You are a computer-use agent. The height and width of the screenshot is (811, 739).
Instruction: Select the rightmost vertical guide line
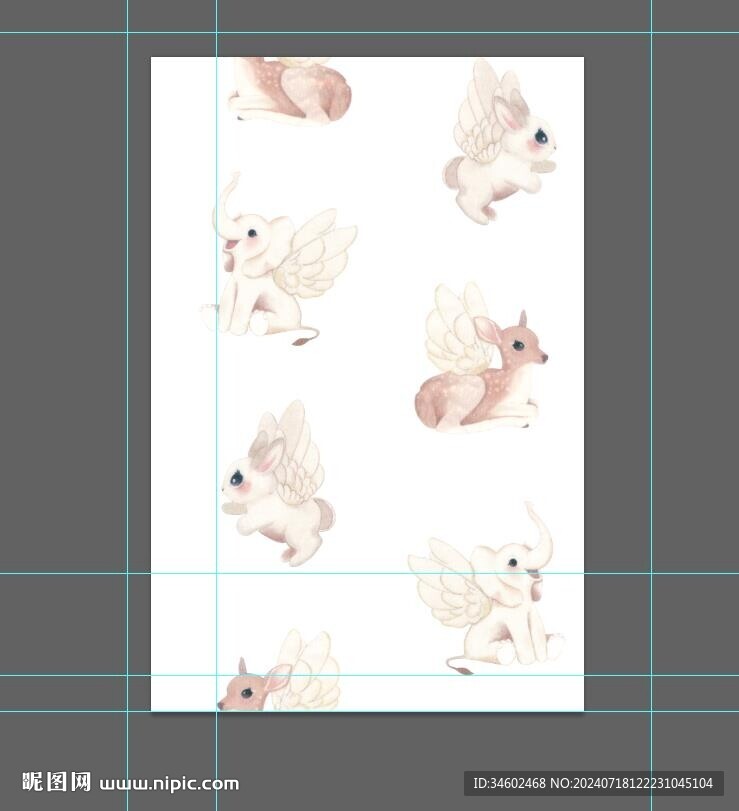pos(652,400)
